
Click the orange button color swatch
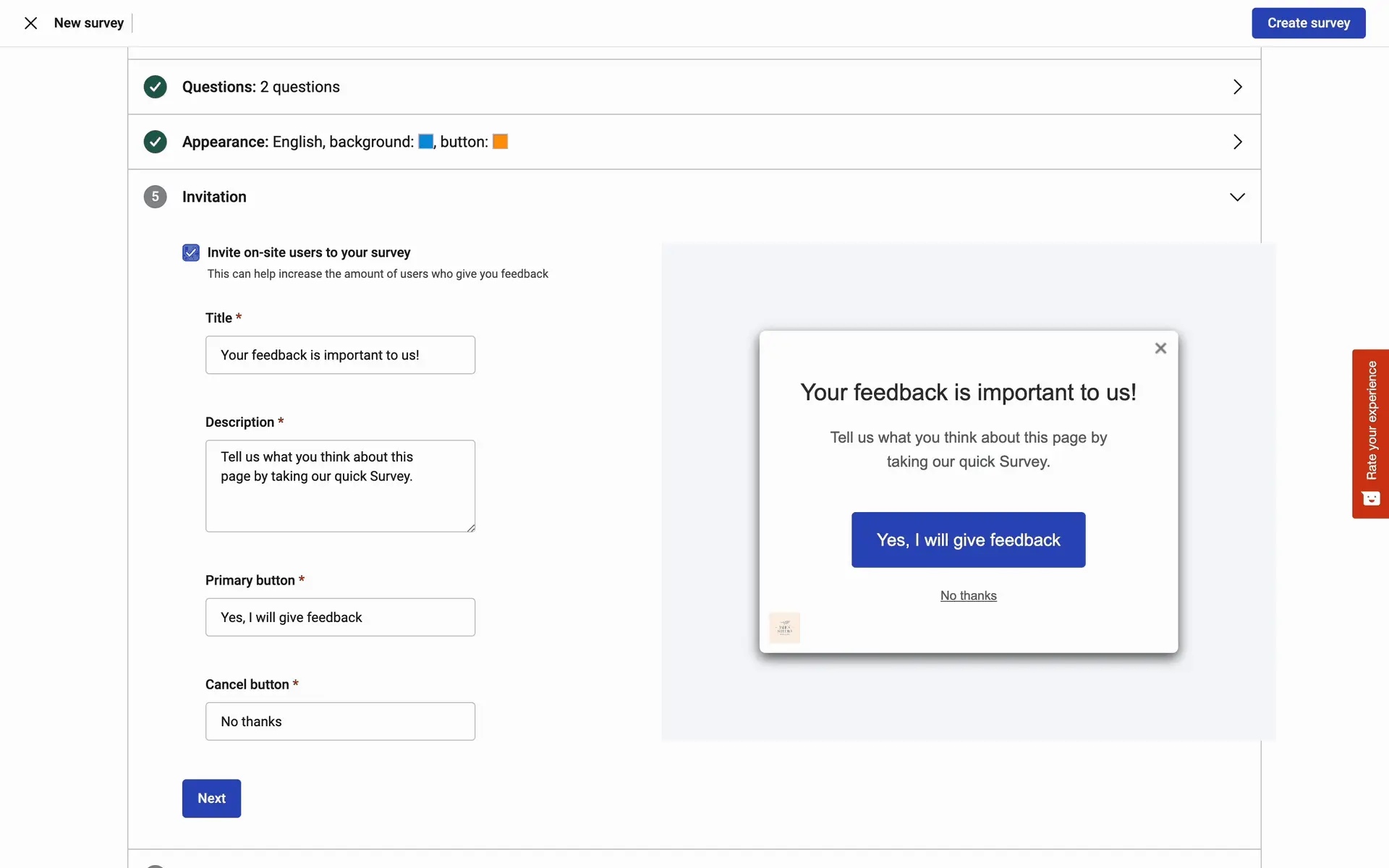500,142
